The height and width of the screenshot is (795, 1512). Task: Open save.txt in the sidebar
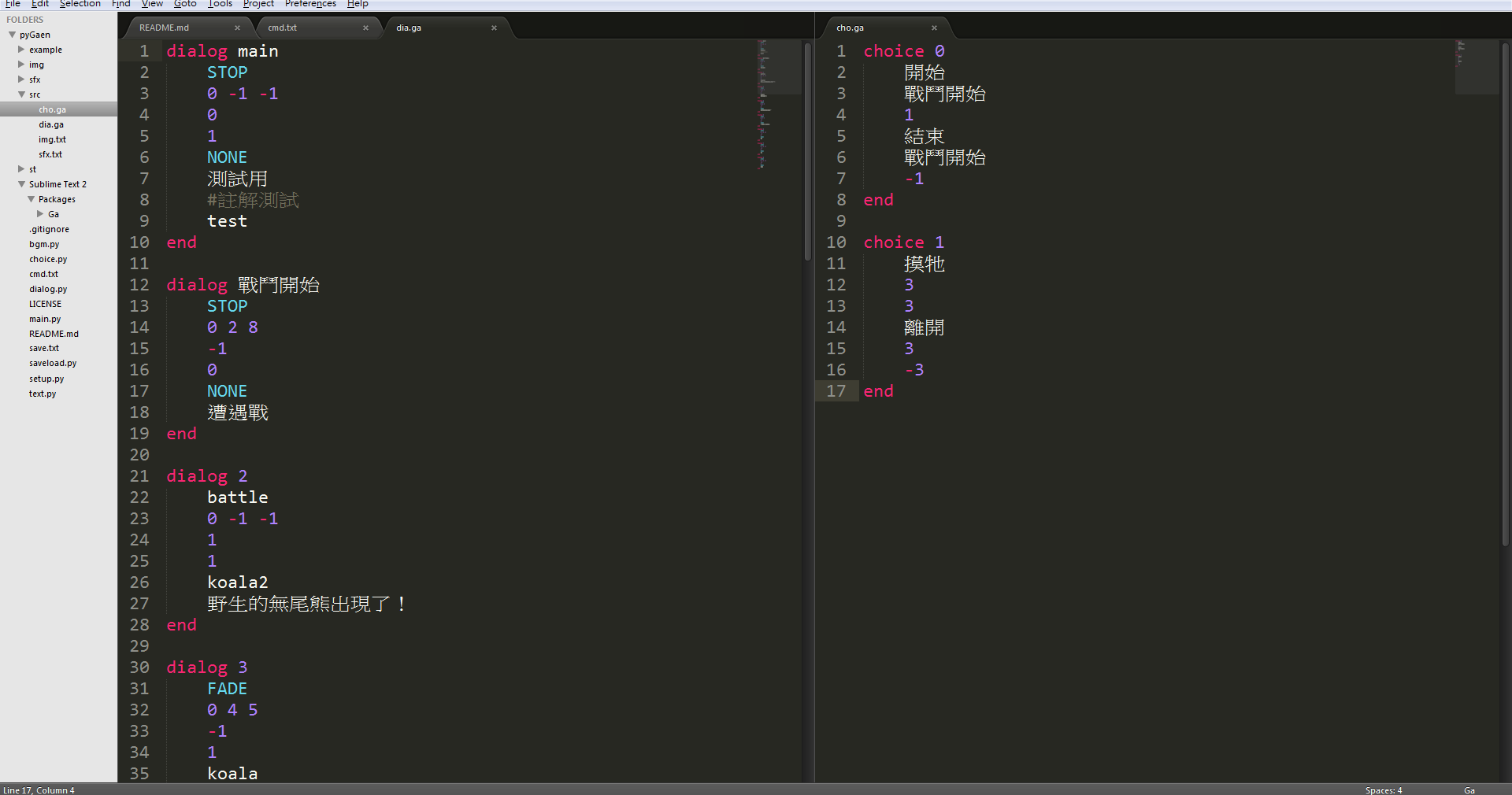point(44,348)
